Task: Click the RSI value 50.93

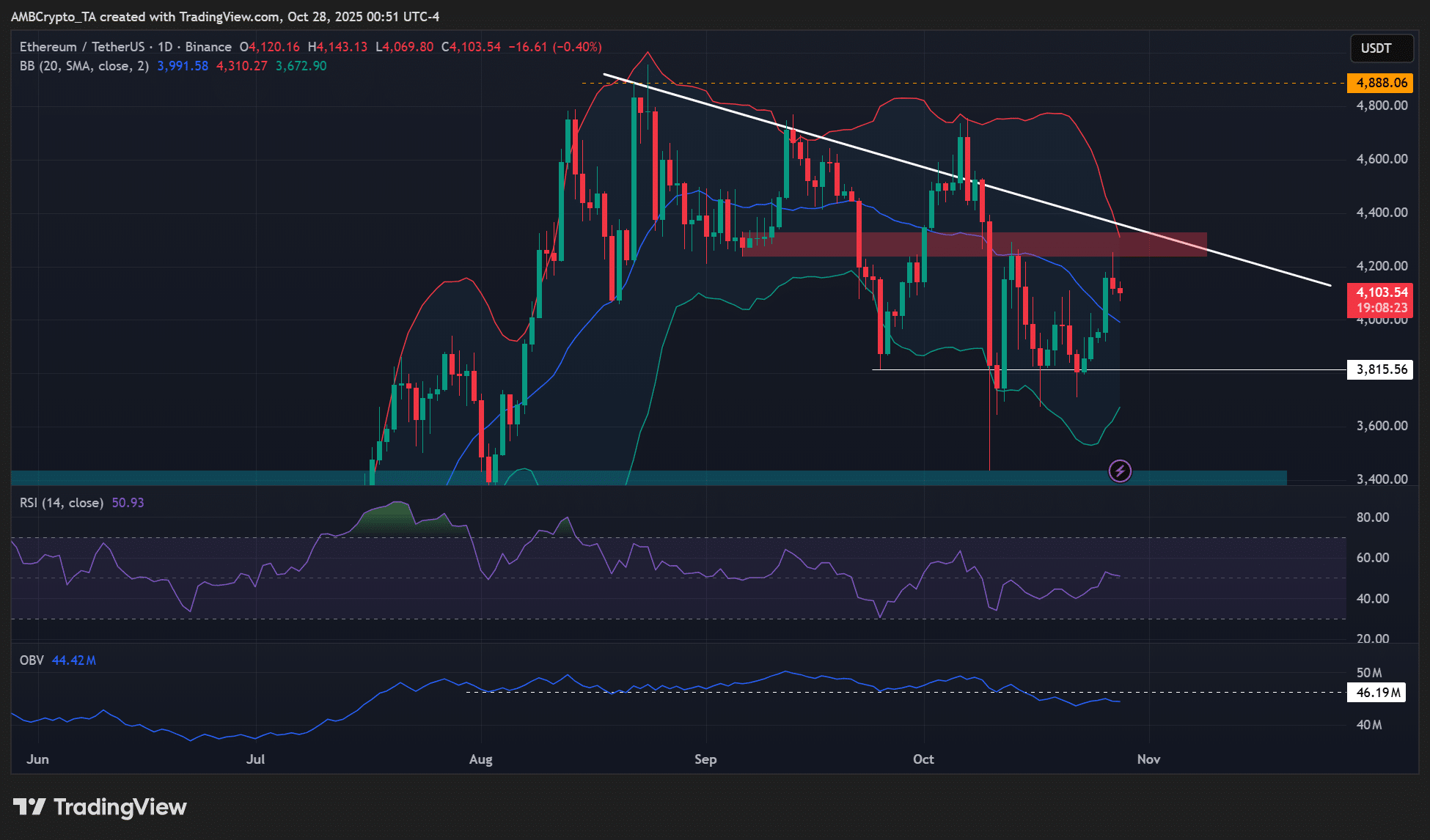Action: [x=128, y=503]
